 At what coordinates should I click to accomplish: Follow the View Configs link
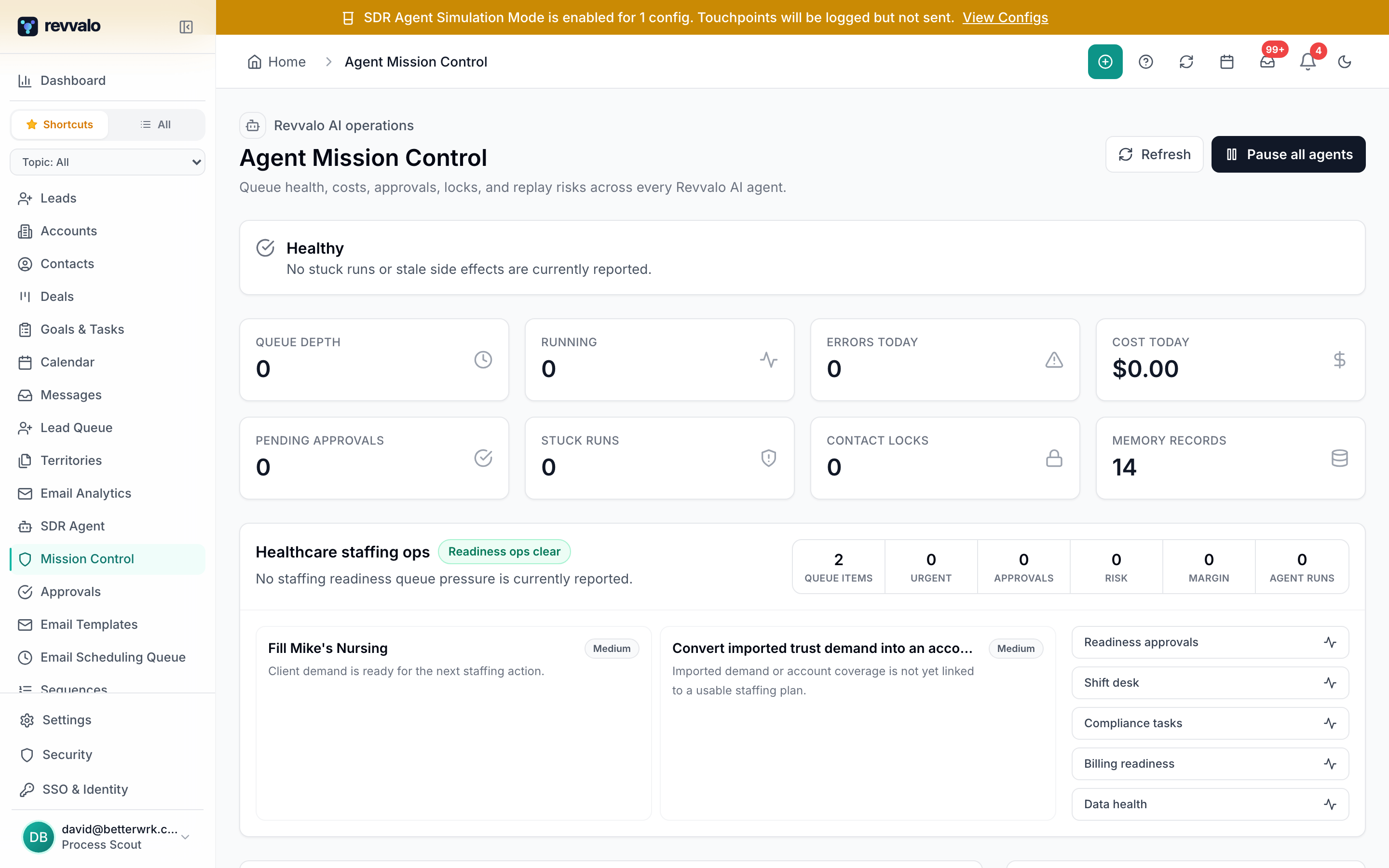point(1005,18)
